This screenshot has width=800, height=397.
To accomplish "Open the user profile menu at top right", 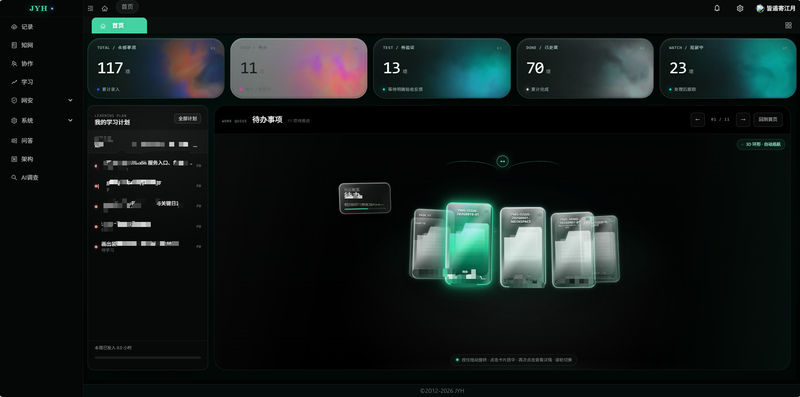I will click(775, 8).
